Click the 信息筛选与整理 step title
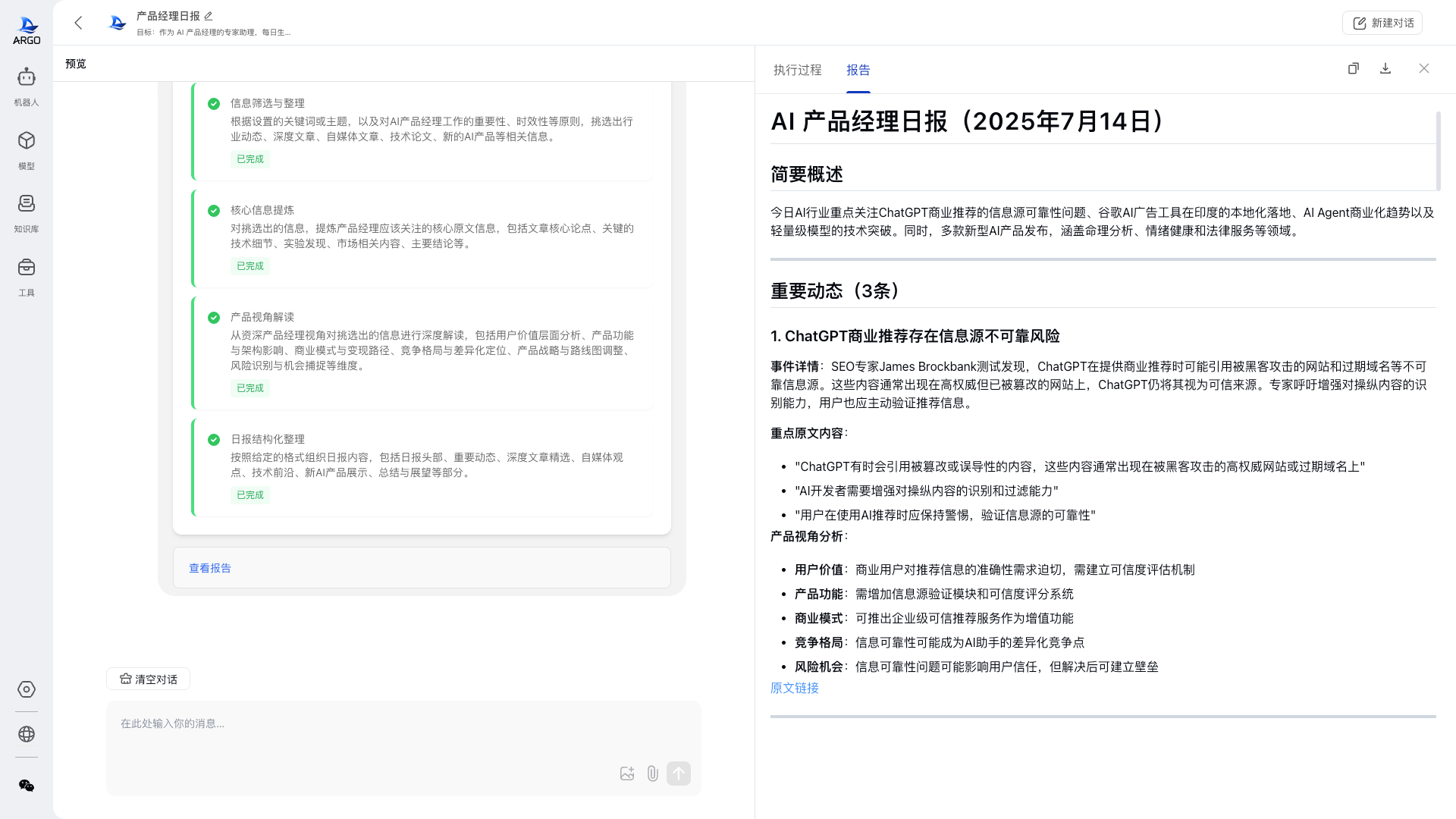This screenshot has width=1456, height=819. (x=268, y=103)
